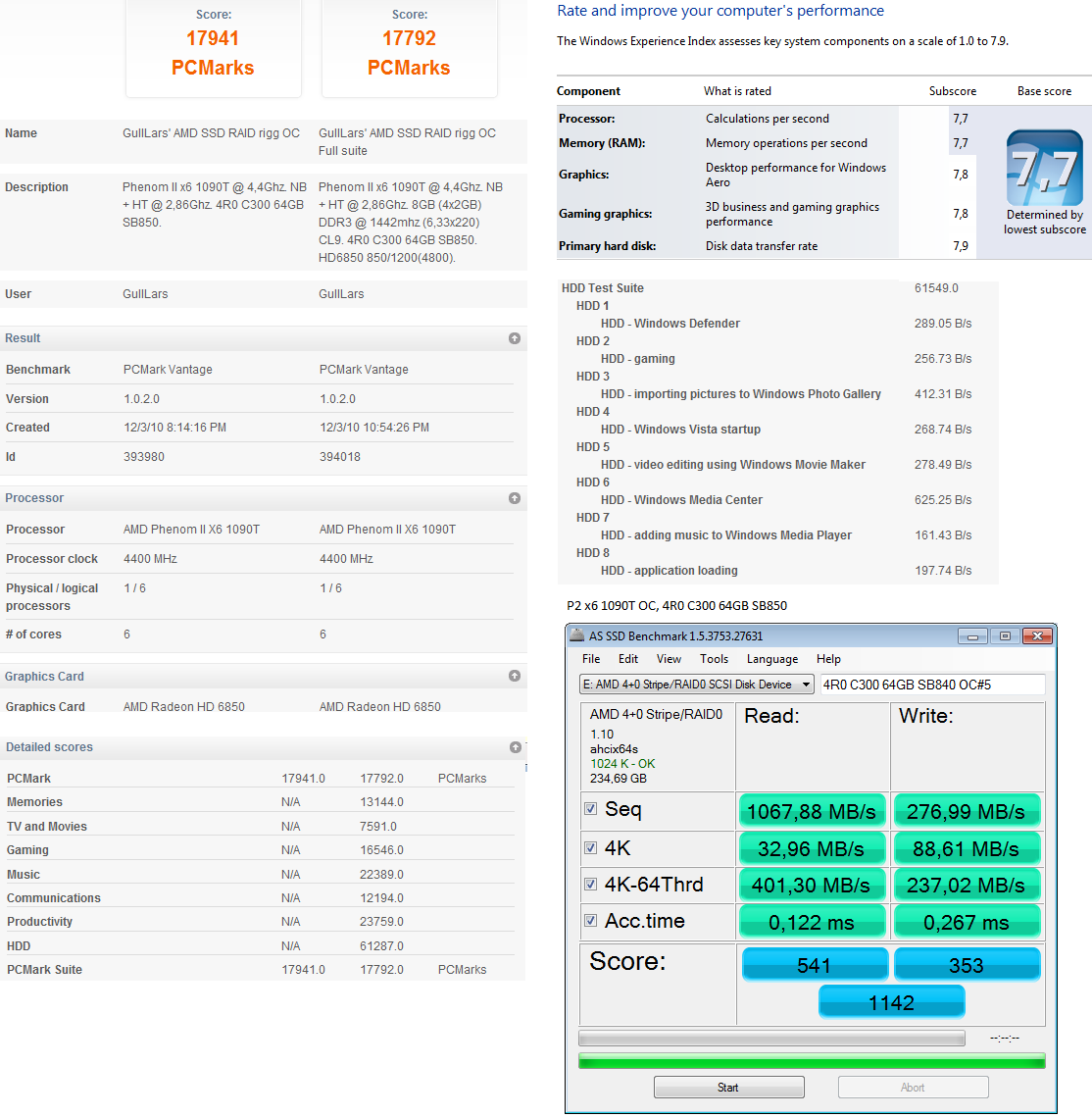
Task: Toggle the Acc.time test checkbox
Action: click(x=590, y=921)
